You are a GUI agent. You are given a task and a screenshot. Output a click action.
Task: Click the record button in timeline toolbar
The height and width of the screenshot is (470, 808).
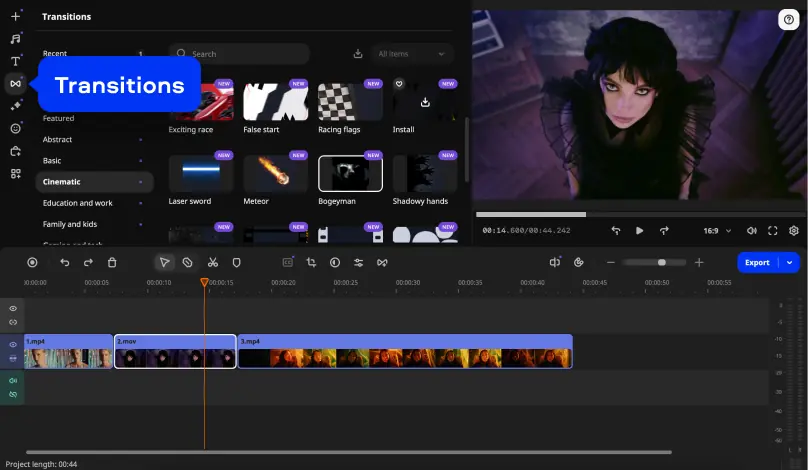point(32,262)
